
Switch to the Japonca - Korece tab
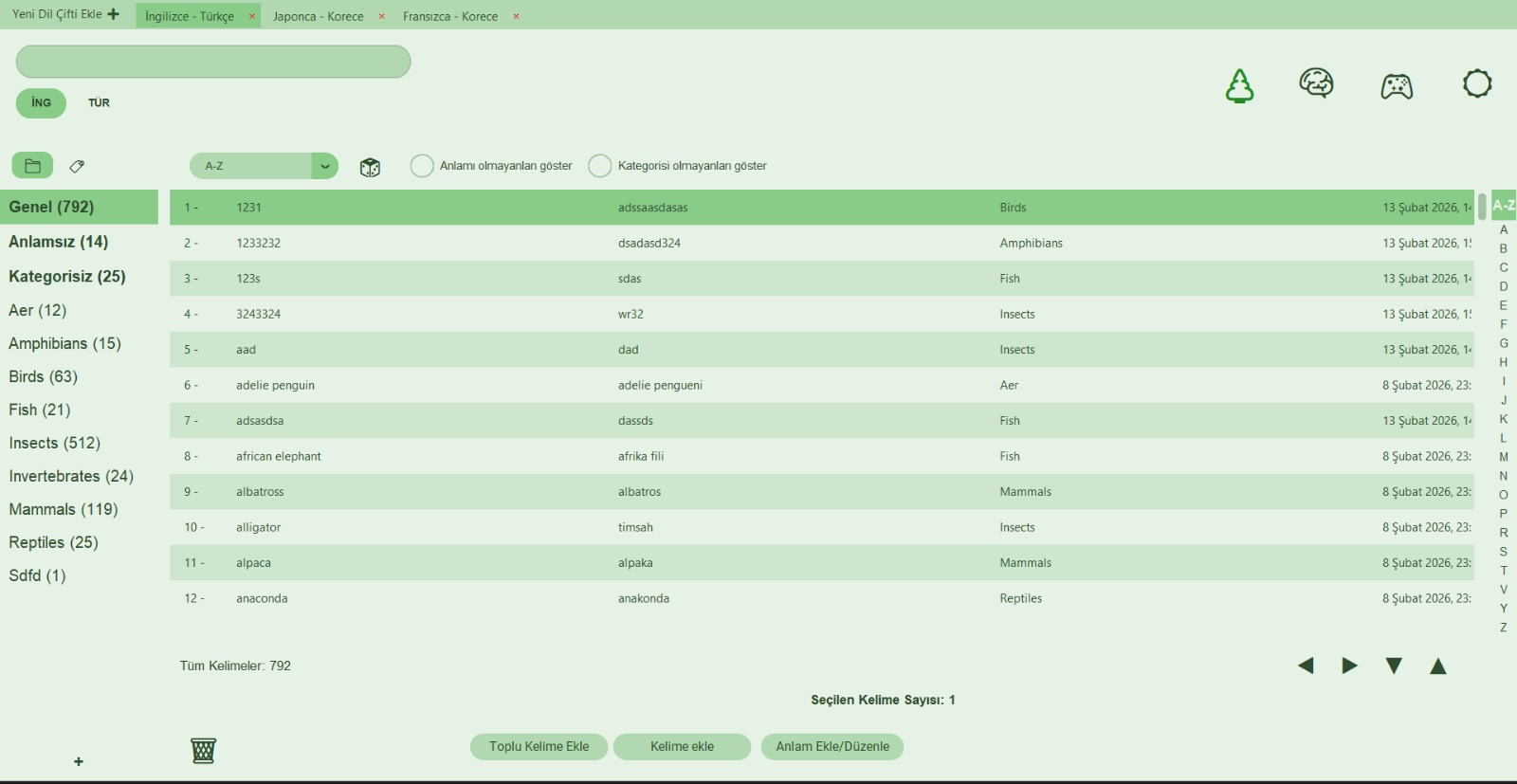click(318, 16)
